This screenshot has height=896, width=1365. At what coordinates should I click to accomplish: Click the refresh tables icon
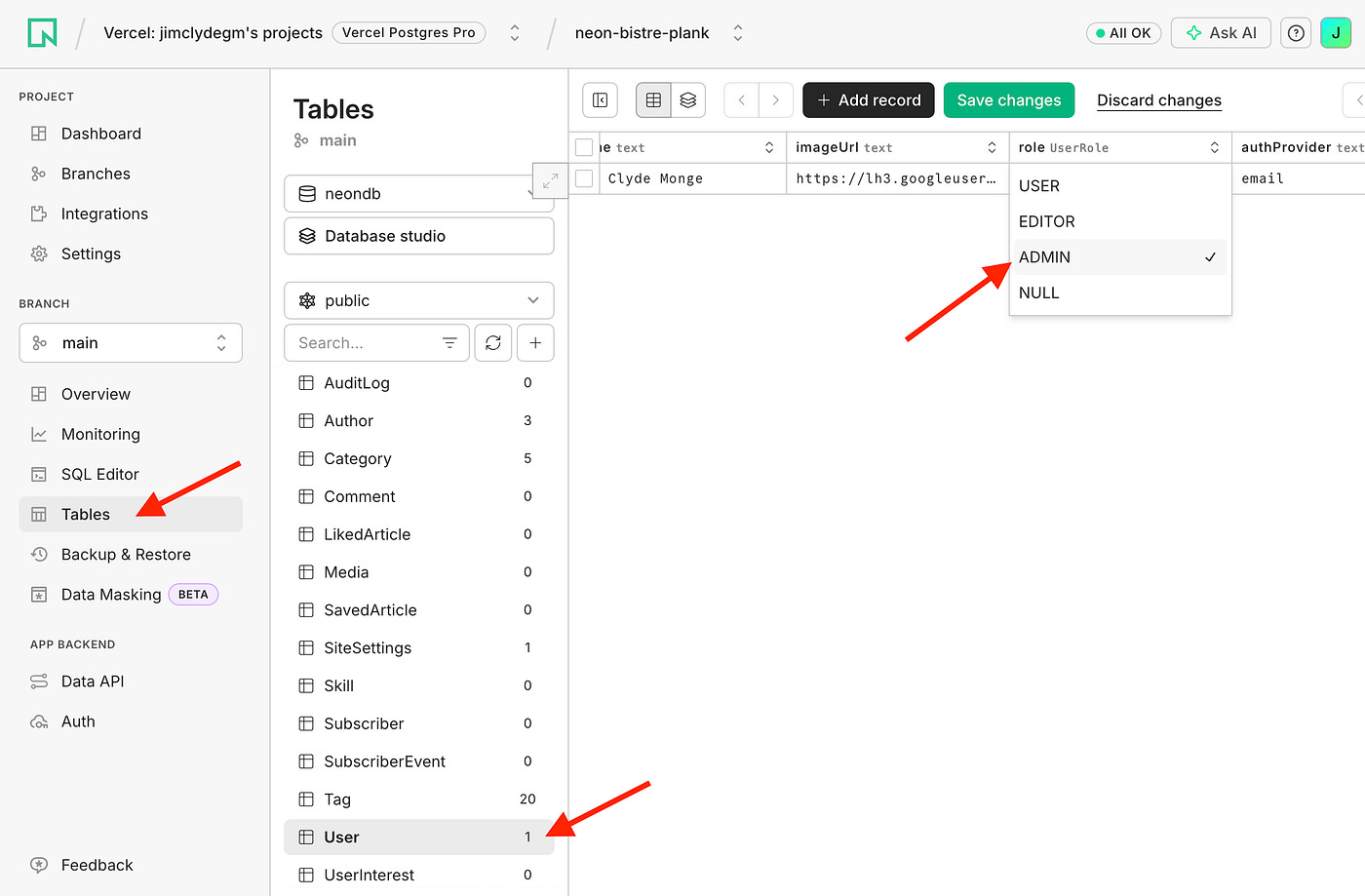point(493,343)
